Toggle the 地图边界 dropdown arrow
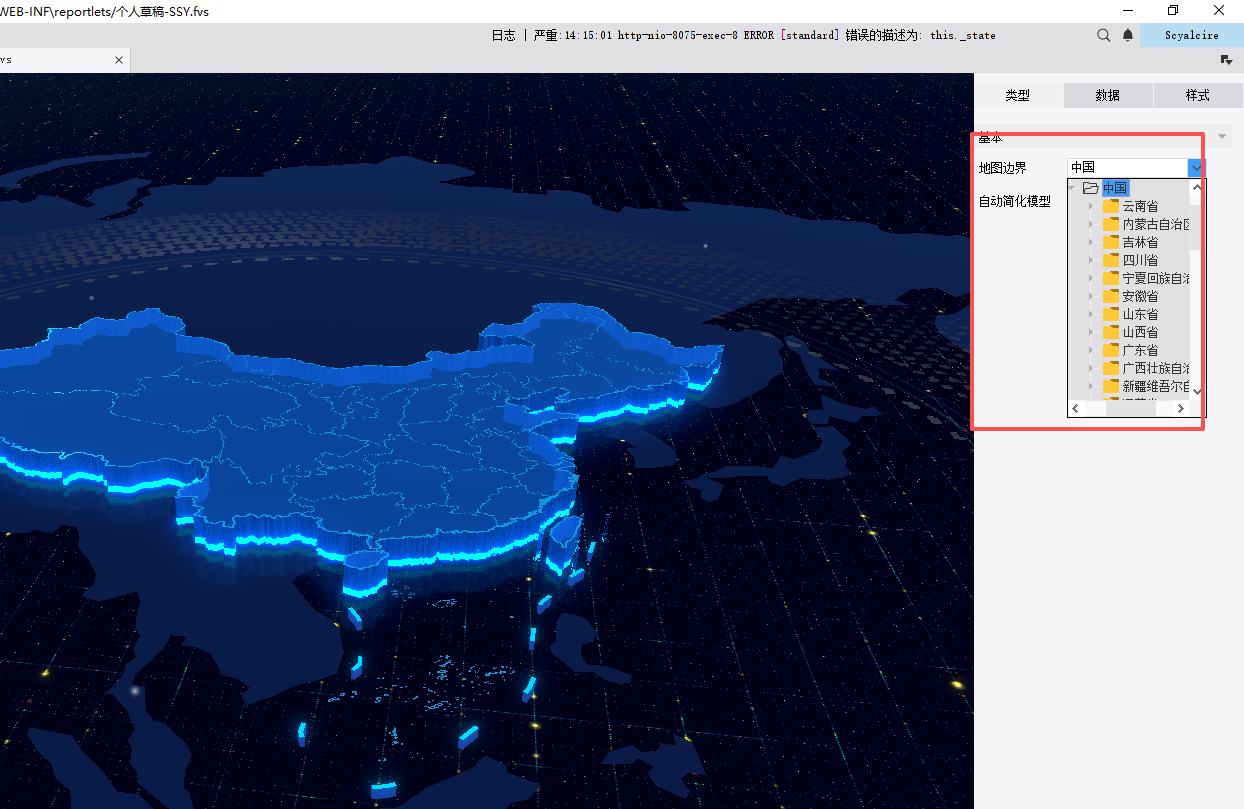The image size is (1244, 809). 1196,168
